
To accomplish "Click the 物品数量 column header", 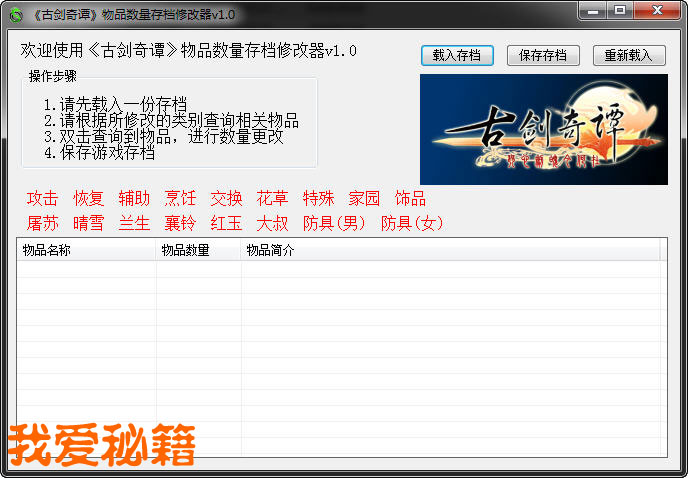I will click(198, 251).
